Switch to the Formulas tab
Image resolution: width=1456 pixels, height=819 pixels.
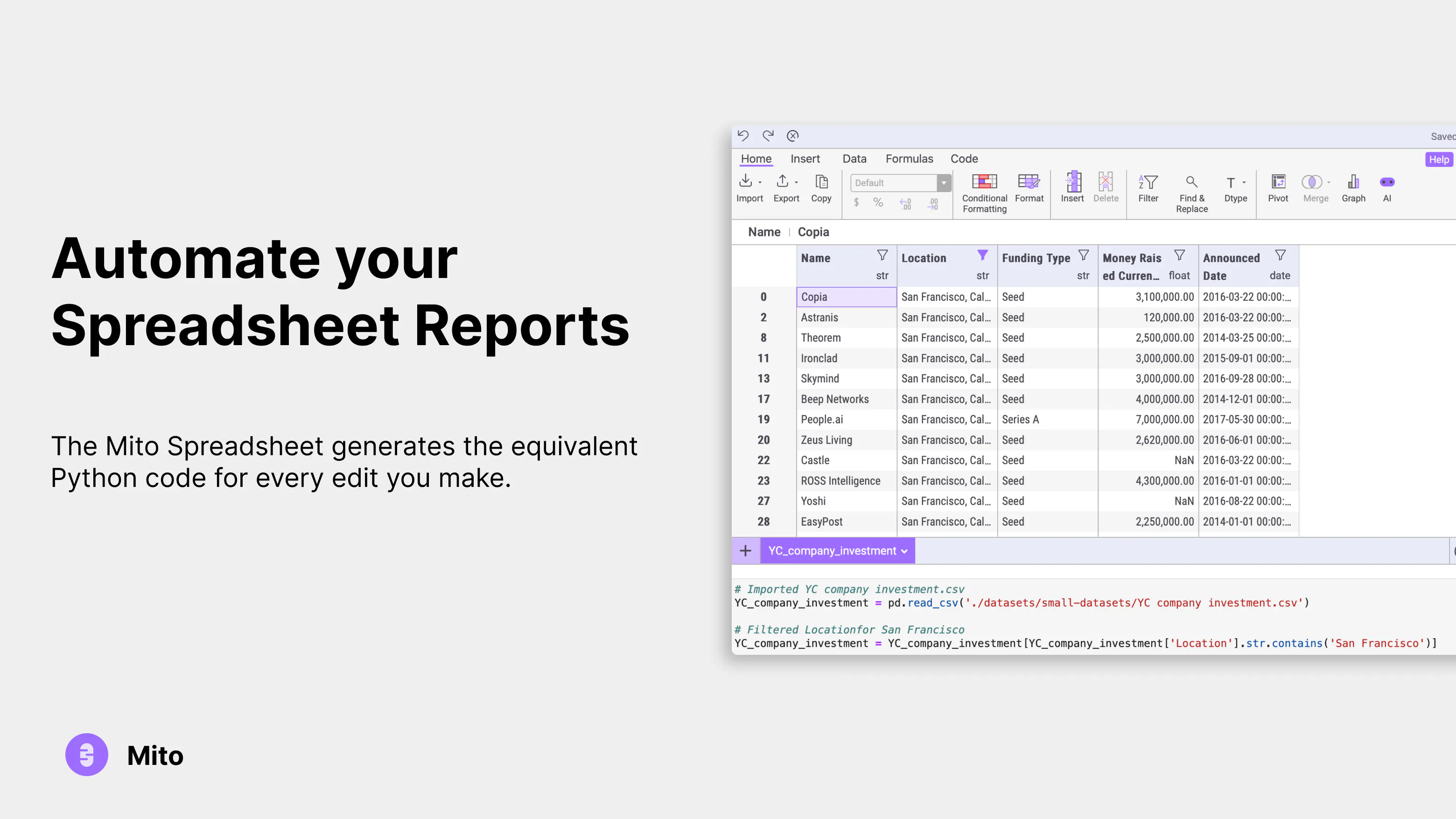[909, 159]
